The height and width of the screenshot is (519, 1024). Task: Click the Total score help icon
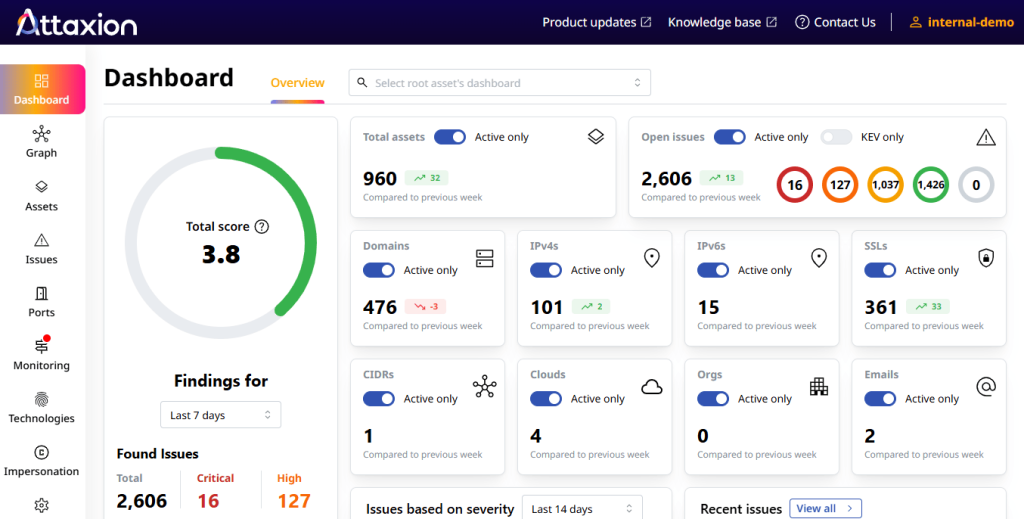pos(262,227)
